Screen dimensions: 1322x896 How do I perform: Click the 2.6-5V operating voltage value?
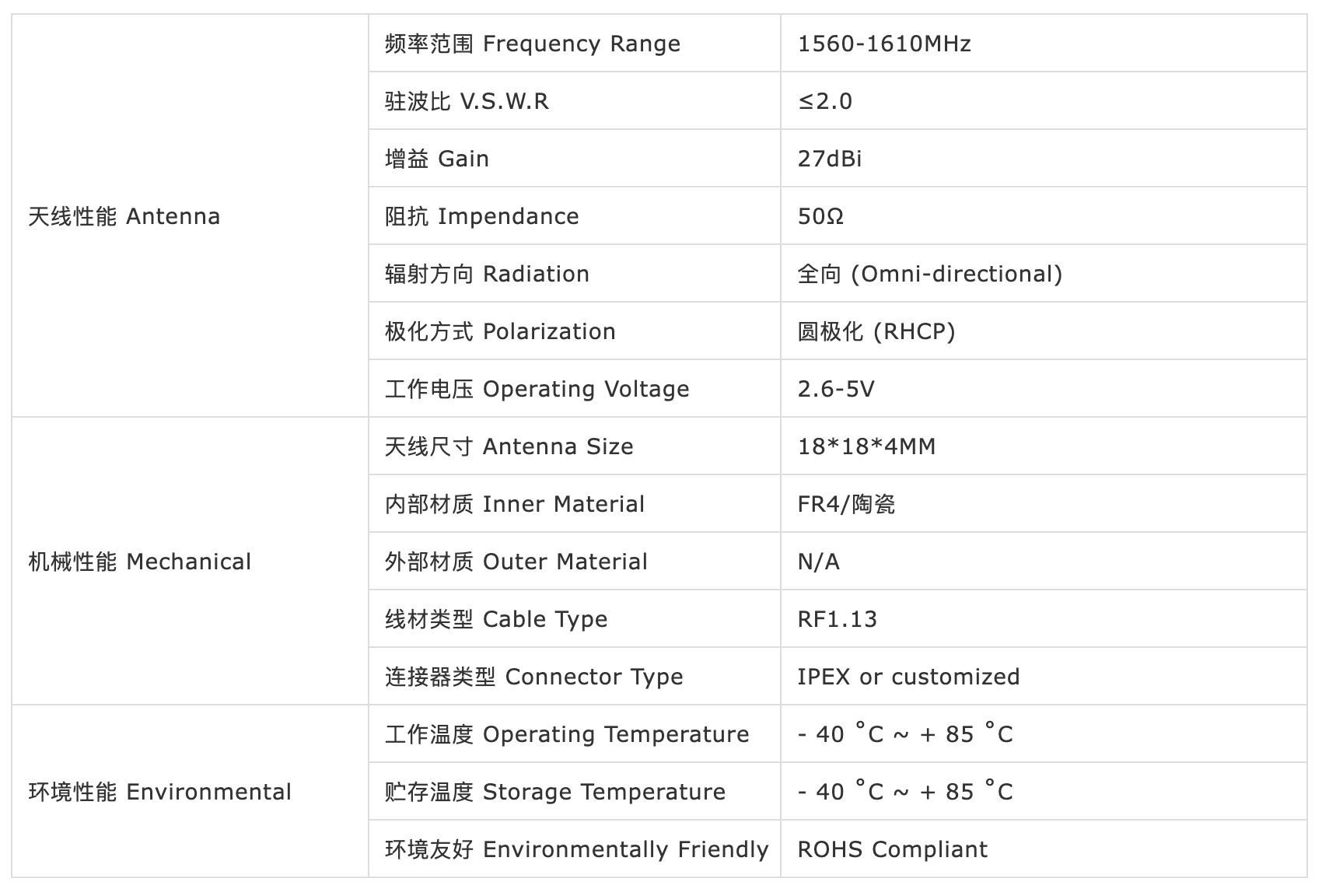[x=836, y=389]
